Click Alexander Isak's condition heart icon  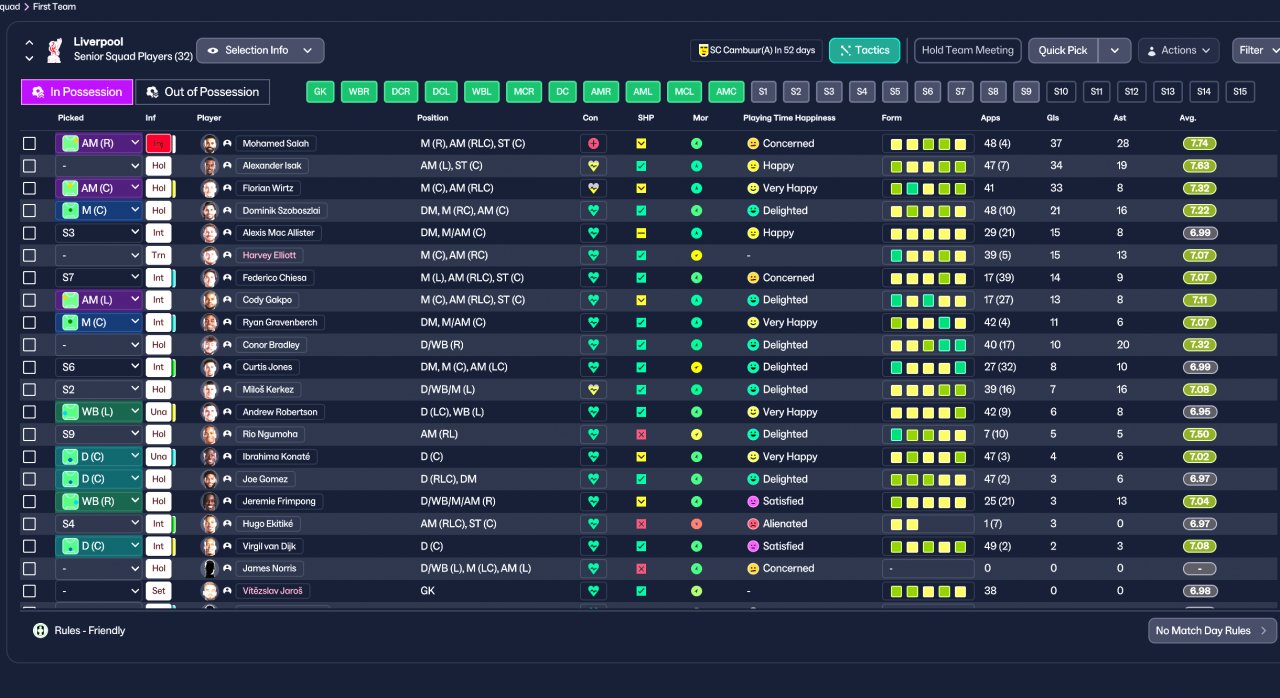pos(593,166)
